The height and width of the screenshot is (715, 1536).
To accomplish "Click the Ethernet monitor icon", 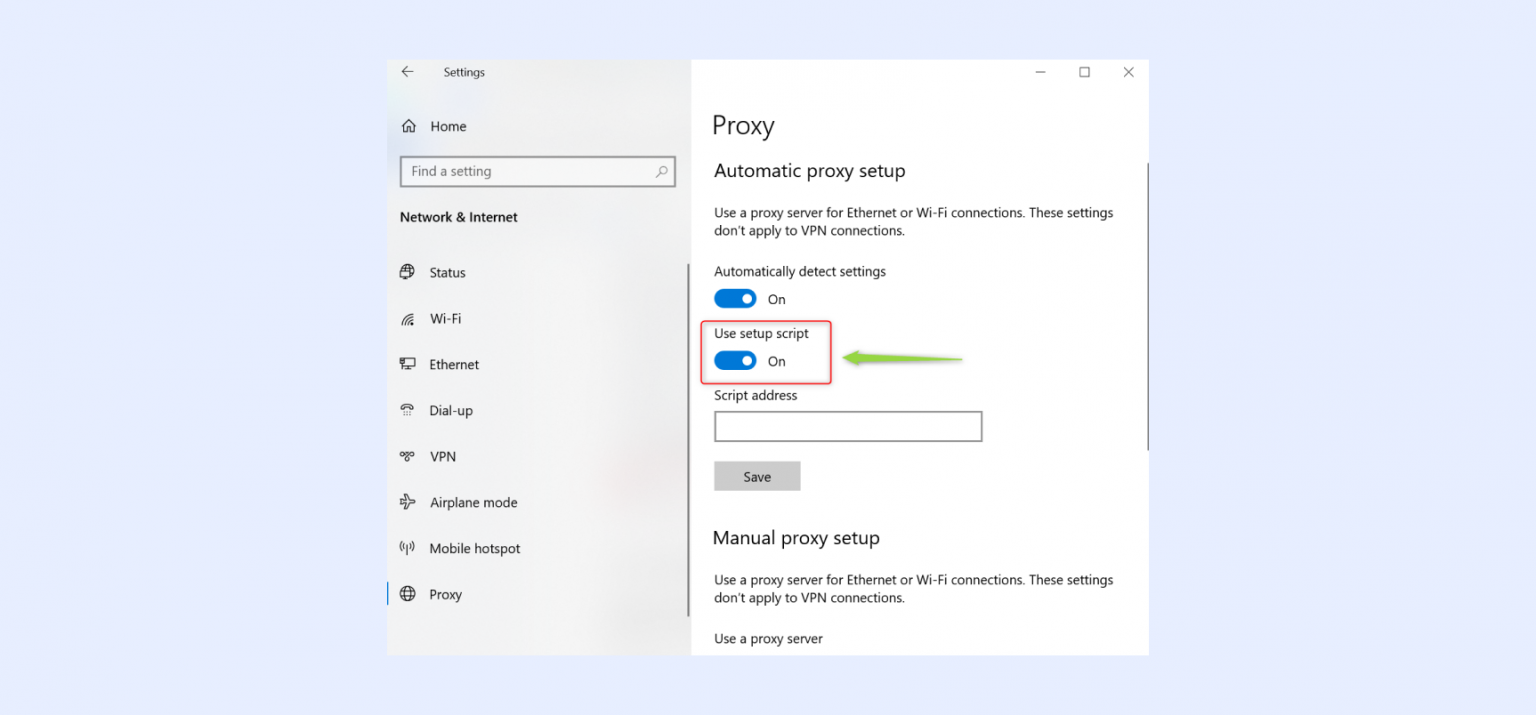I will tap(407, 364).
